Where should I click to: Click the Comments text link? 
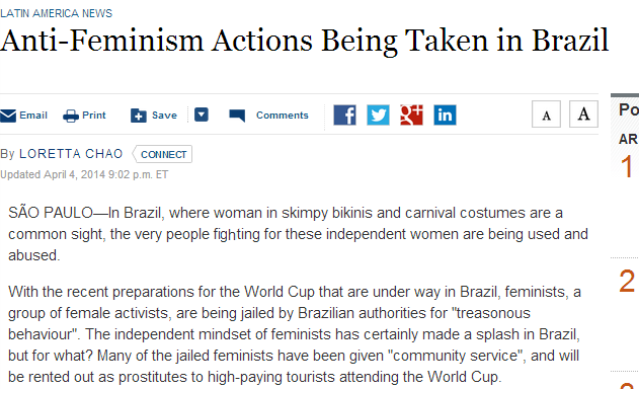(282, 115)
